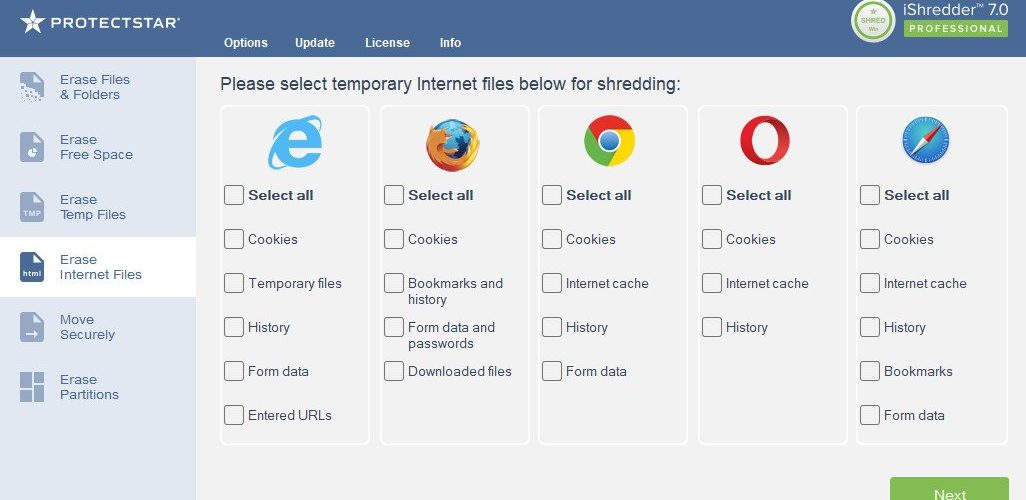The image size is (1026, 500).
Task: Open the Erase Temp Files TMP icon
Action: 32,207
